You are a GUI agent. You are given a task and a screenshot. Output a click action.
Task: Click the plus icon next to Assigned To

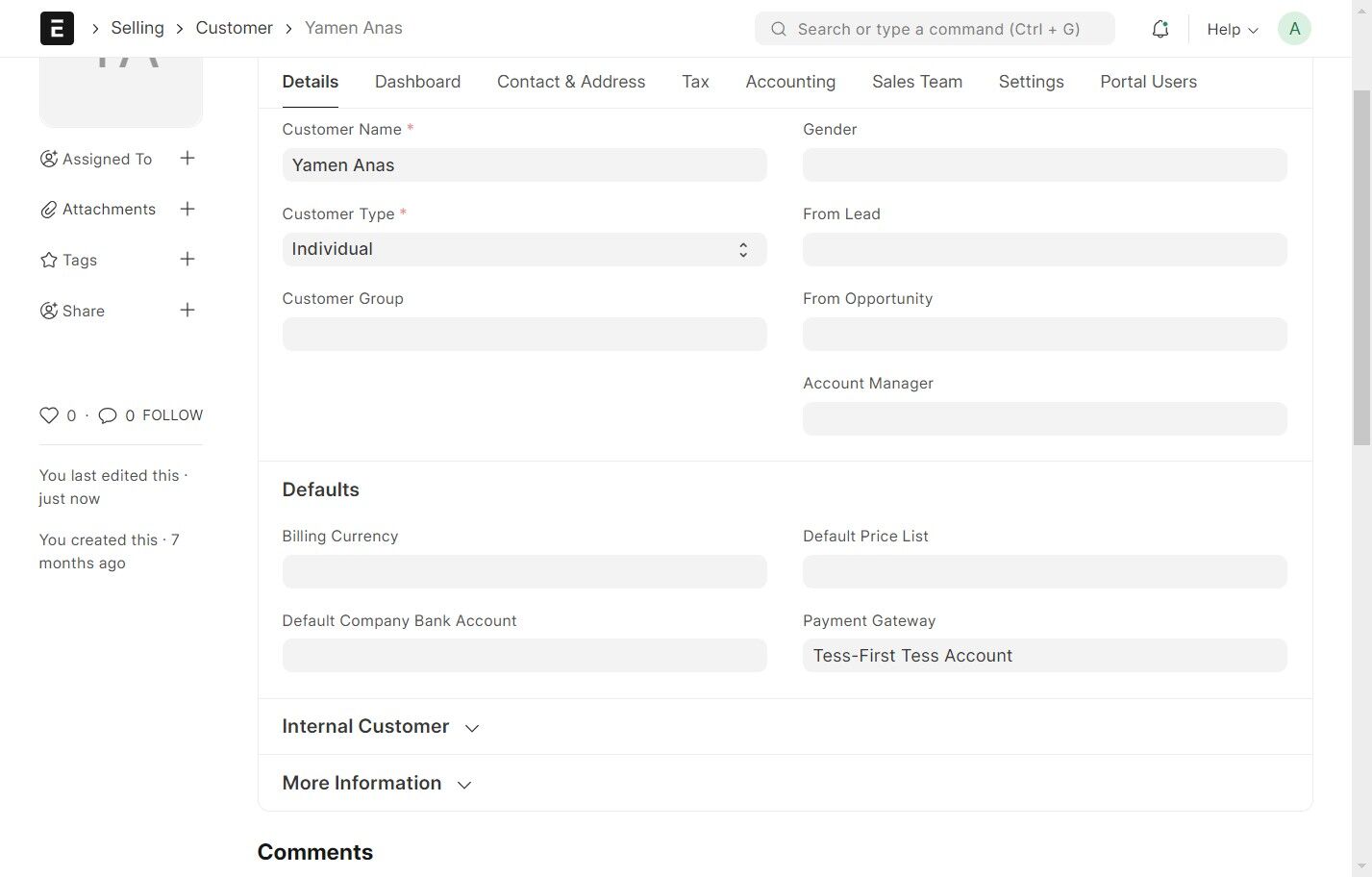[x=187, y=159]
